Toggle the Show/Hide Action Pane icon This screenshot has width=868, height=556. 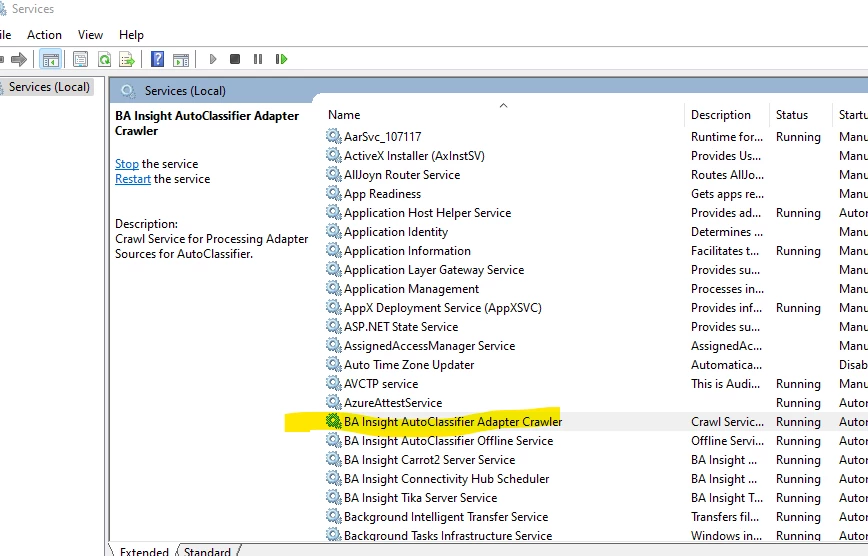181,60
